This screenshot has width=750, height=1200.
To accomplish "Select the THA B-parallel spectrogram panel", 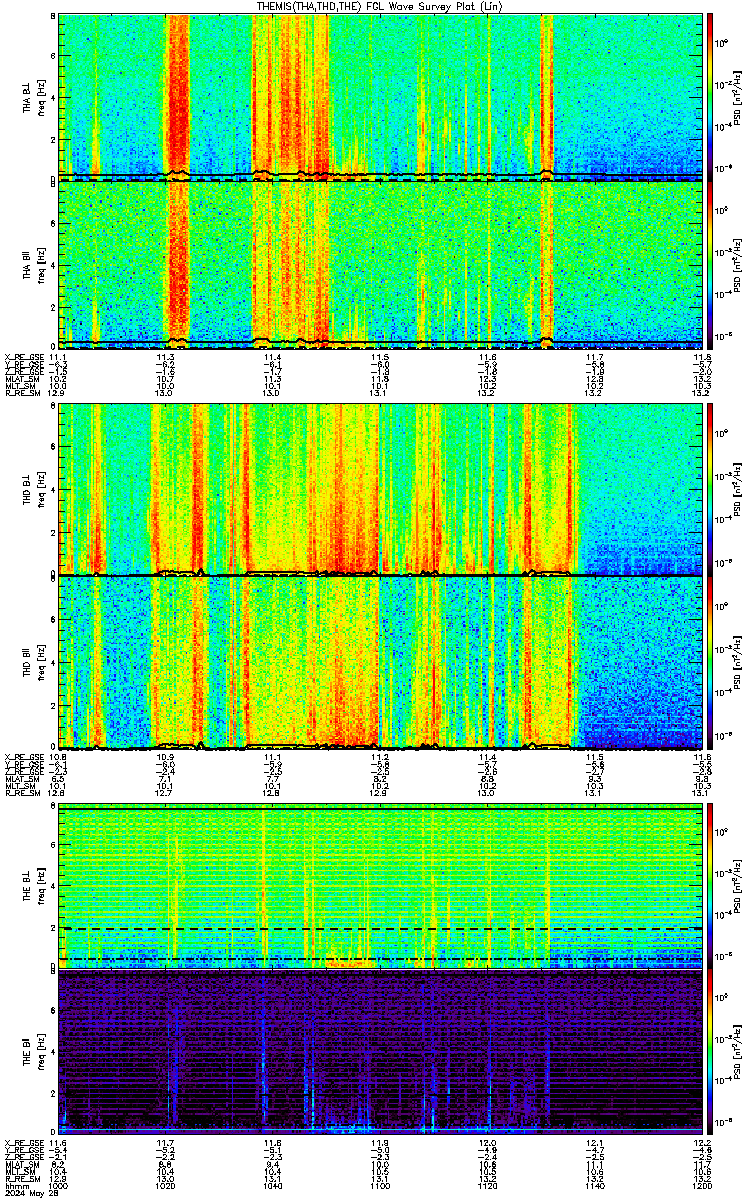I will [x=380, y=264].
